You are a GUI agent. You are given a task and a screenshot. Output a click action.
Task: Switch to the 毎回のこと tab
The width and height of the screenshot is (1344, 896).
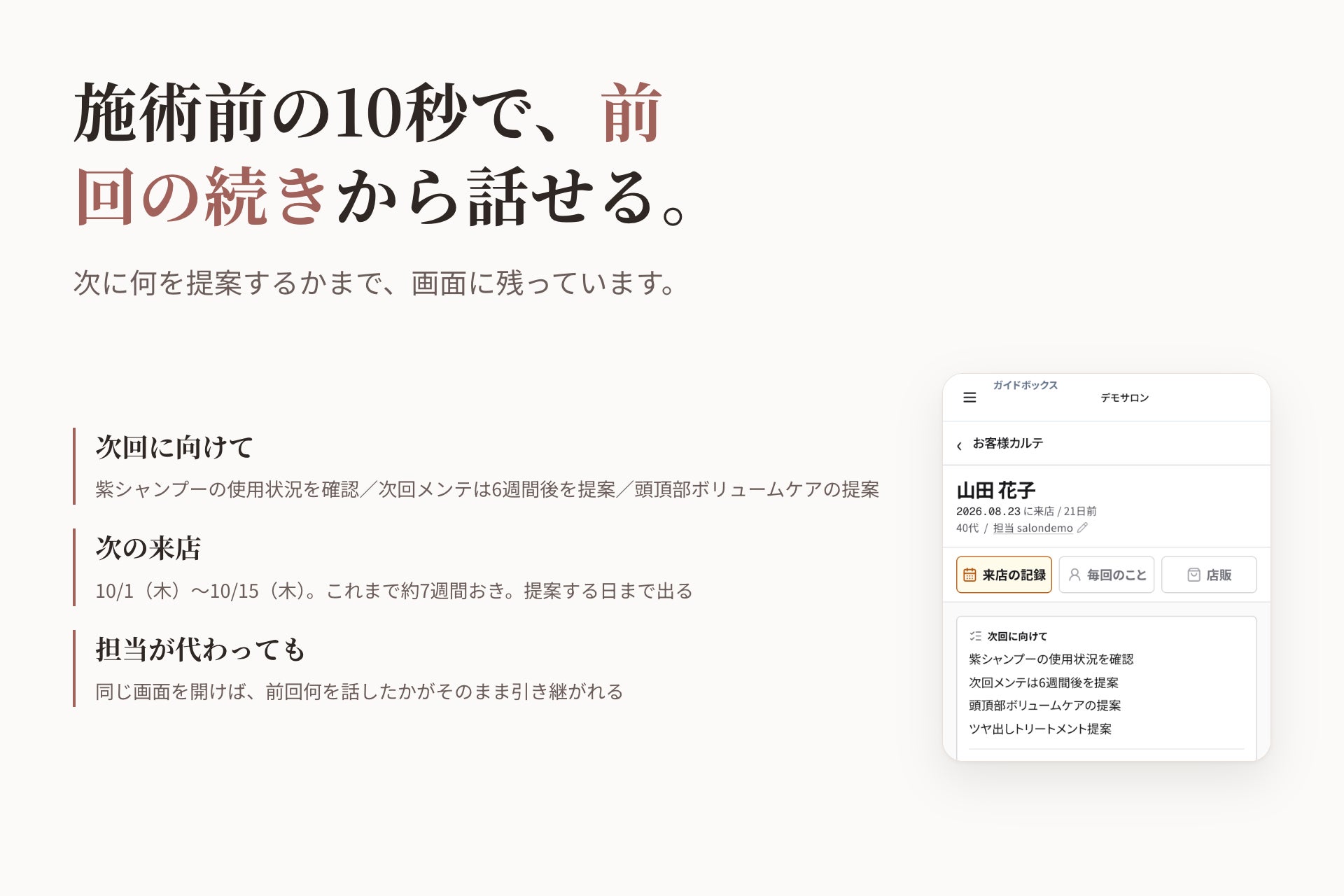[x=1106, y=575]
